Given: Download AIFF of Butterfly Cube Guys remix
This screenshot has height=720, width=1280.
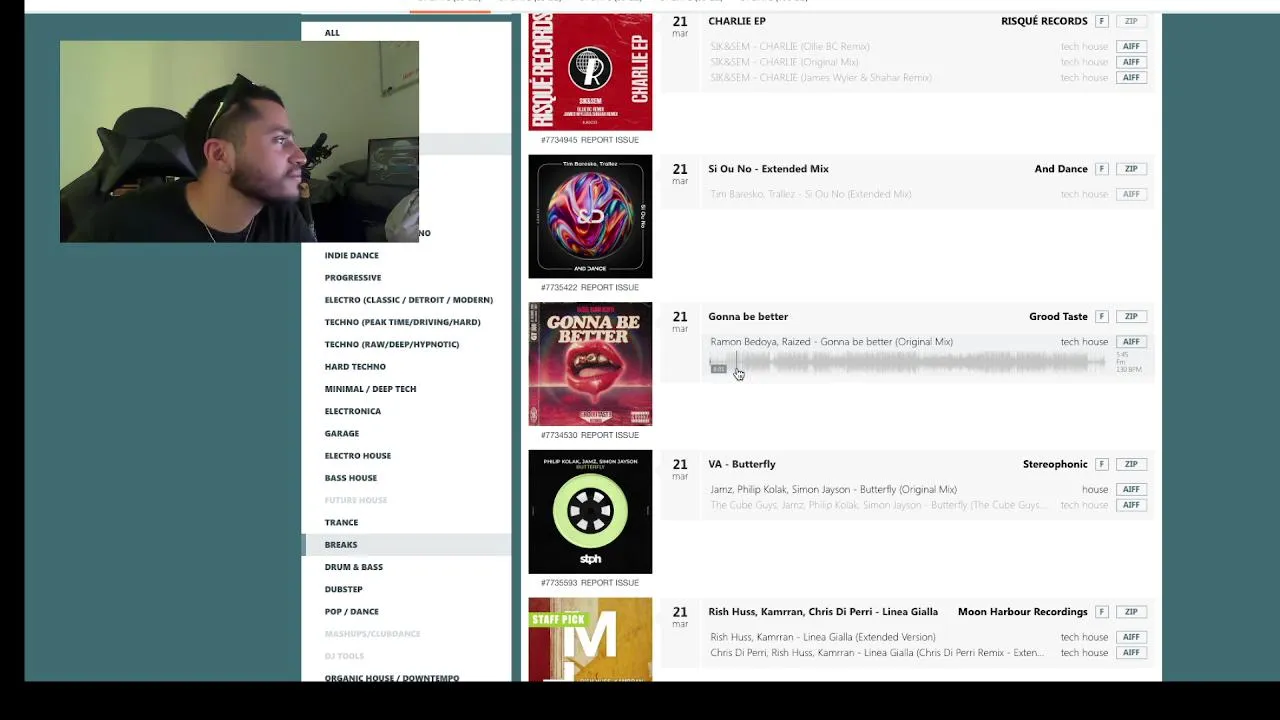Looking at the screenshot, I should (x=1131, y=505).
